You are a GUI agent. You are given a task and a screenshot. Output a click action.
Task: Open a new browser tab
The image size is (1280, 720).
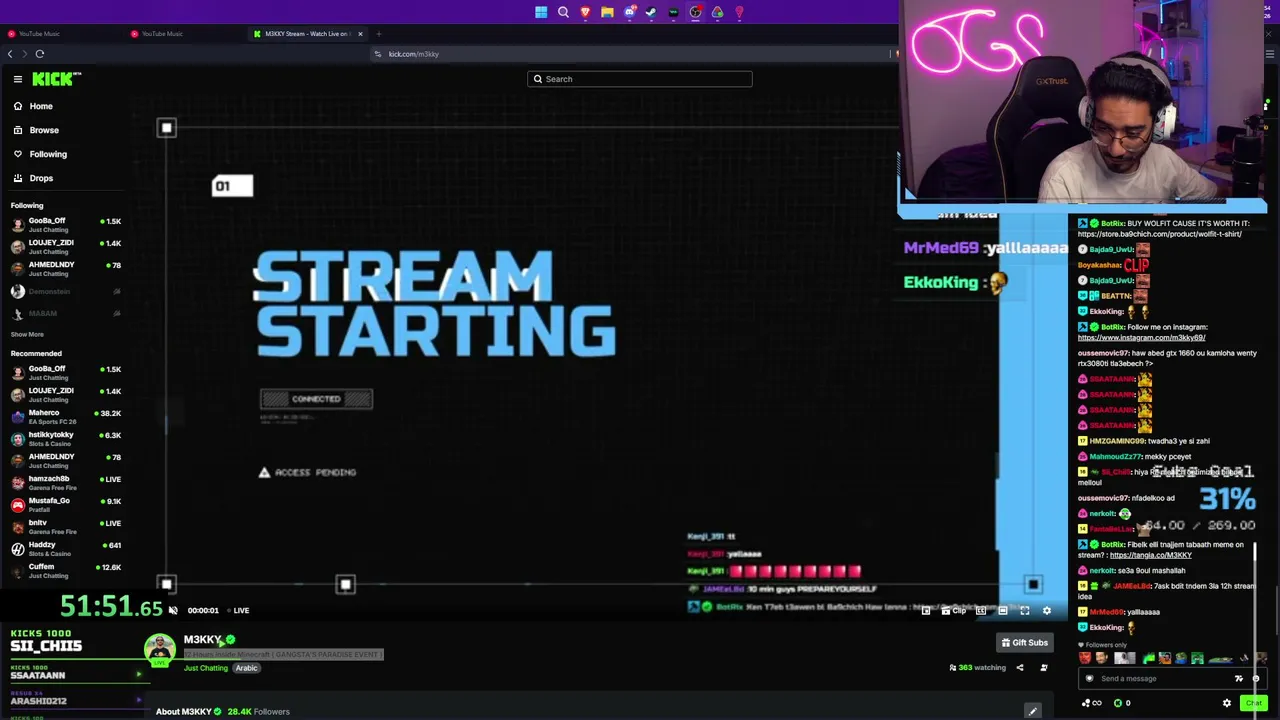point(378,34)
